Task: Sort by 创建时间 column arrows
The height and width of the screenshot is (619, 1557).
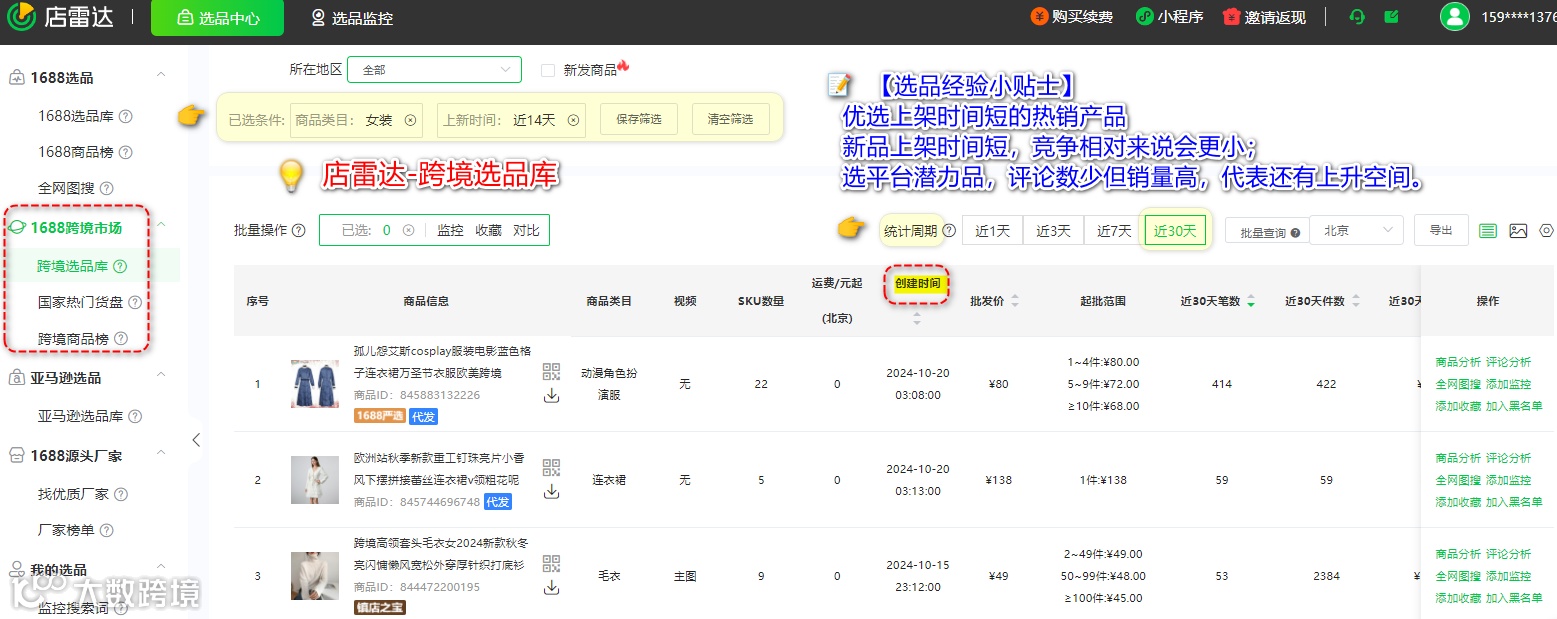Action: tap(917, 319)
